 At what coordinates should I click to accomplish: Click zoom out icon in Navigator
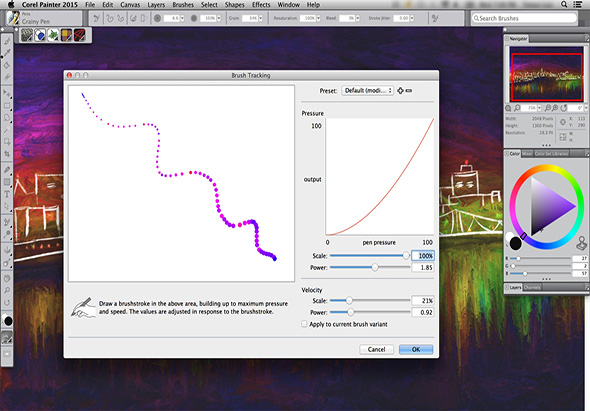tap(547, 108)
